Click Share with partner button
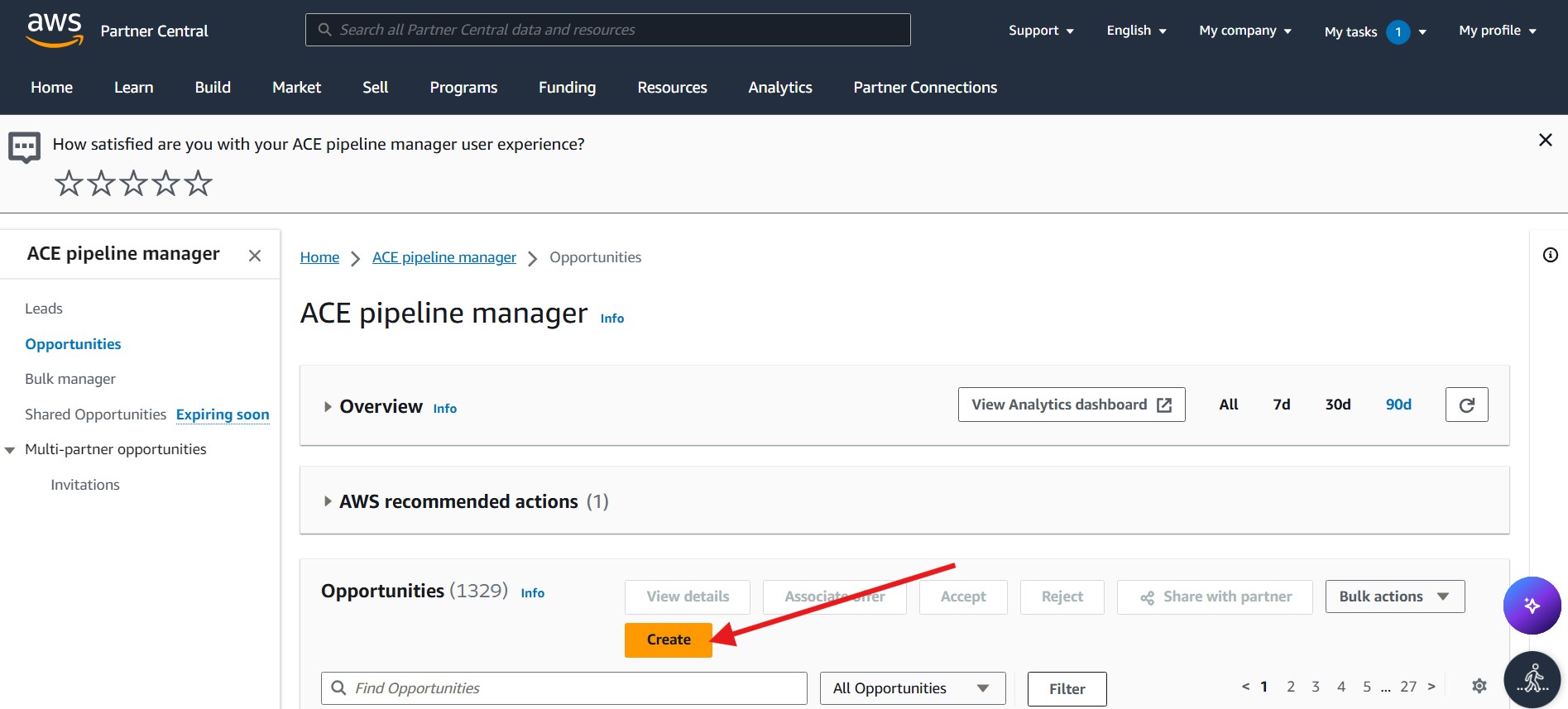The width and height of the screenshot is (1568, 709). (x=1215, y=596)
